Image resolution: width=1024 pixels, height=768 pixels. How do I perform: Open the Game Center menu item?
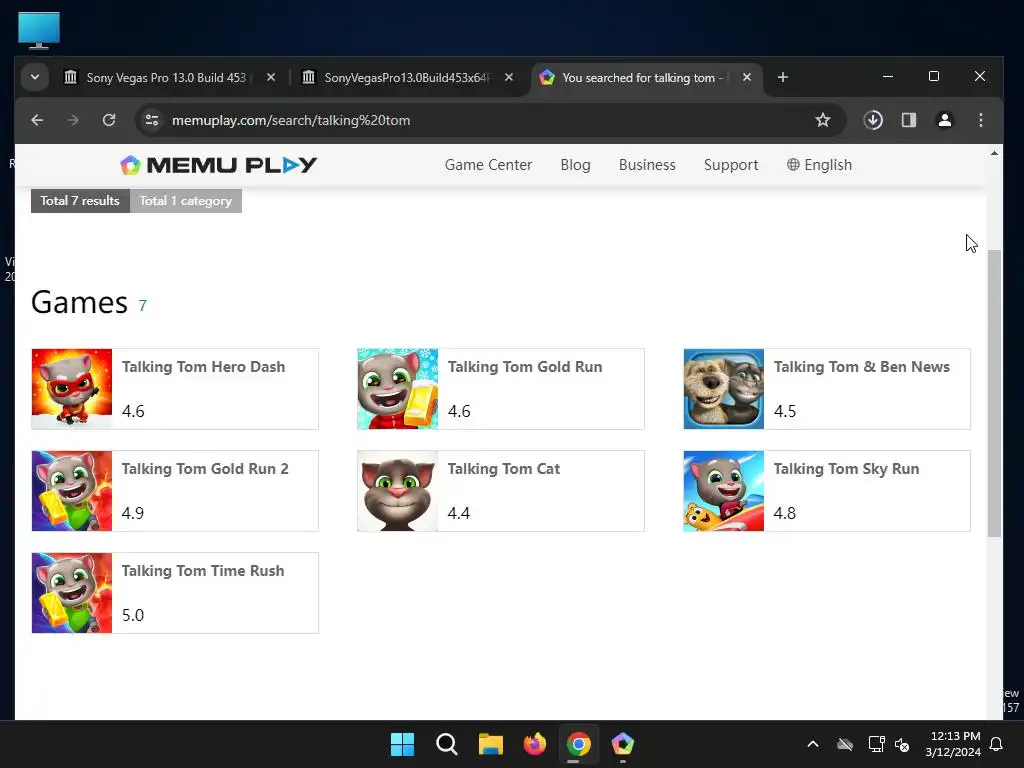[x=488, y=165]
